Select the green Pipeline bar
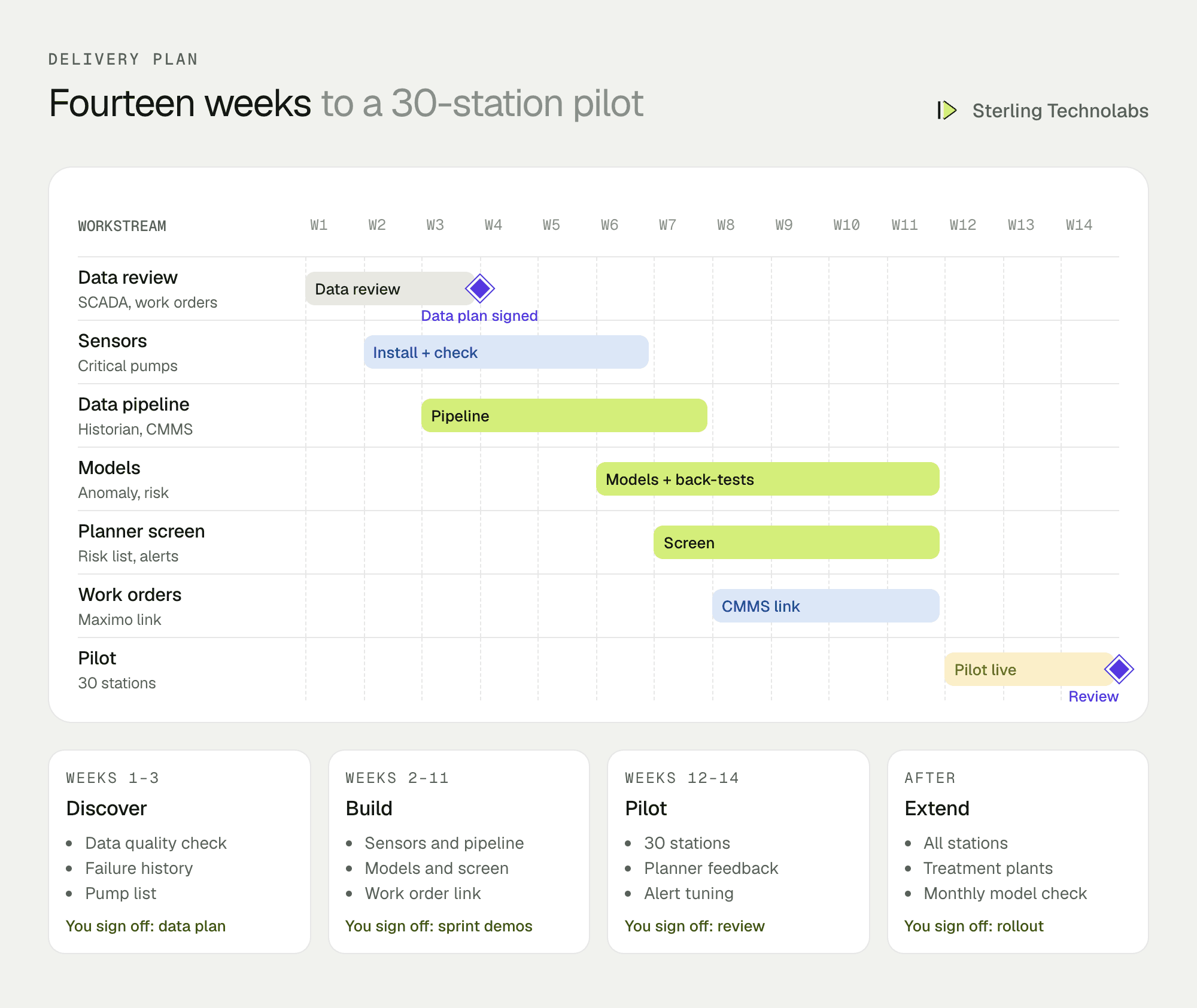Viewport: 1197px width, 1008px height. coord(564,415)
